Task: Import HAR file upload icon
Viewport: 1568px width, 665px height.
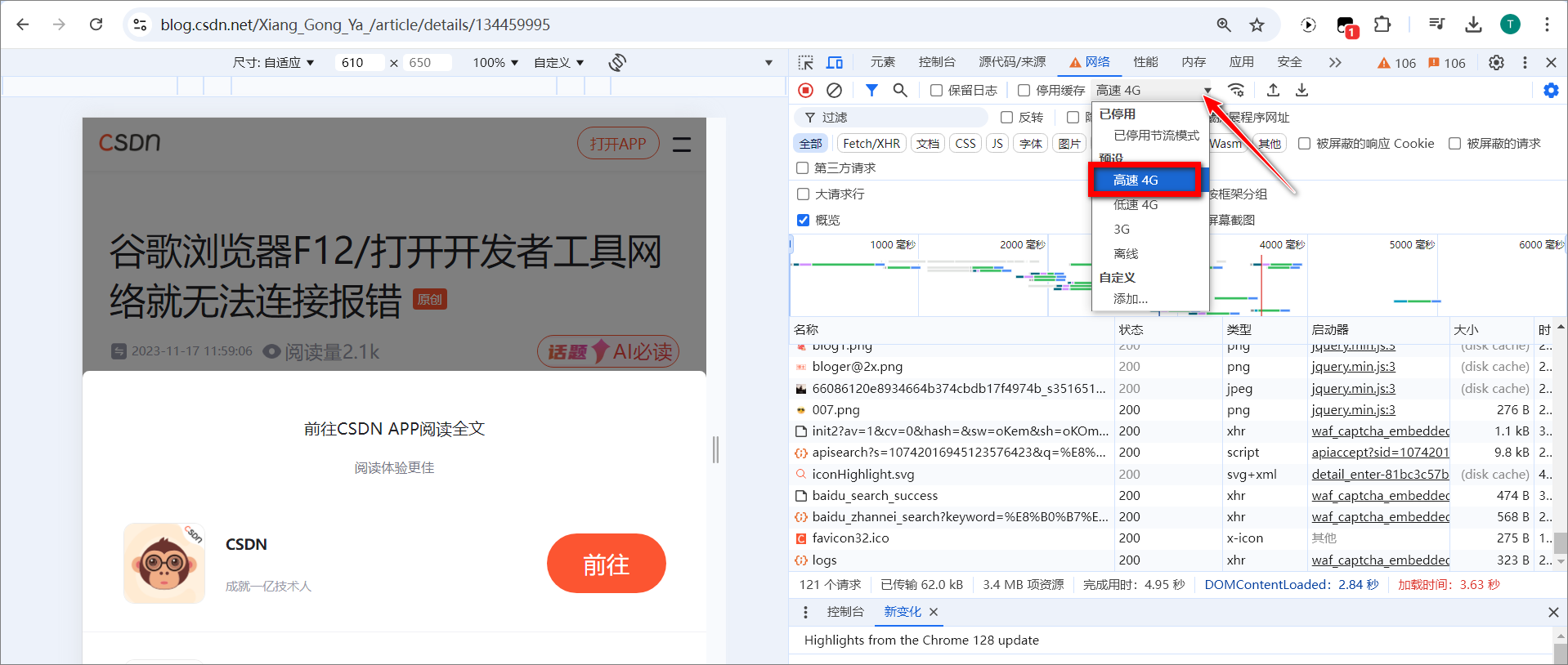Action: coord(1273,90)
